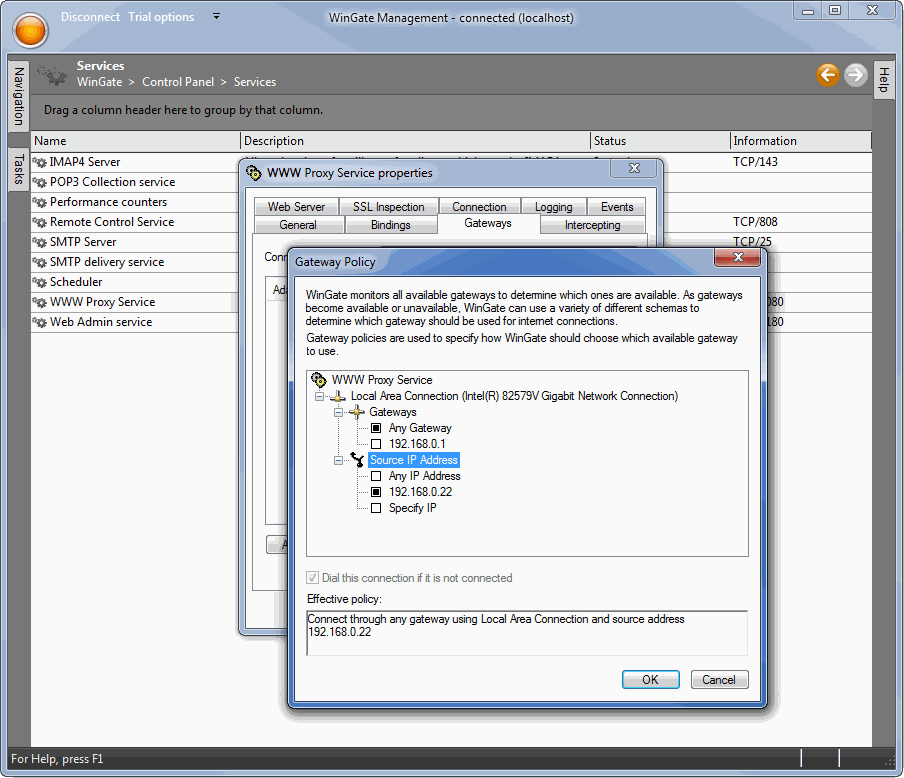The width and height of the screenshot is (904, 778).
Task: Open the Connection tab
Action: click(479, 206)
